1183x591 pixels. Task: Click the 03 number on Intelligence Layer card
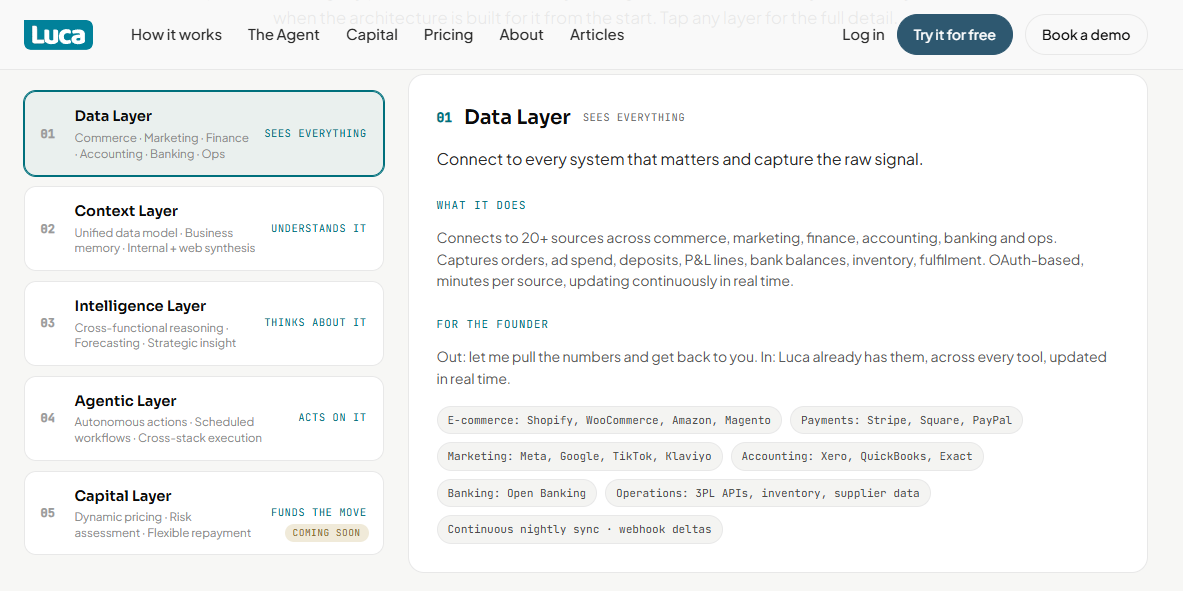pyautogui.click(x=48, y=323)
